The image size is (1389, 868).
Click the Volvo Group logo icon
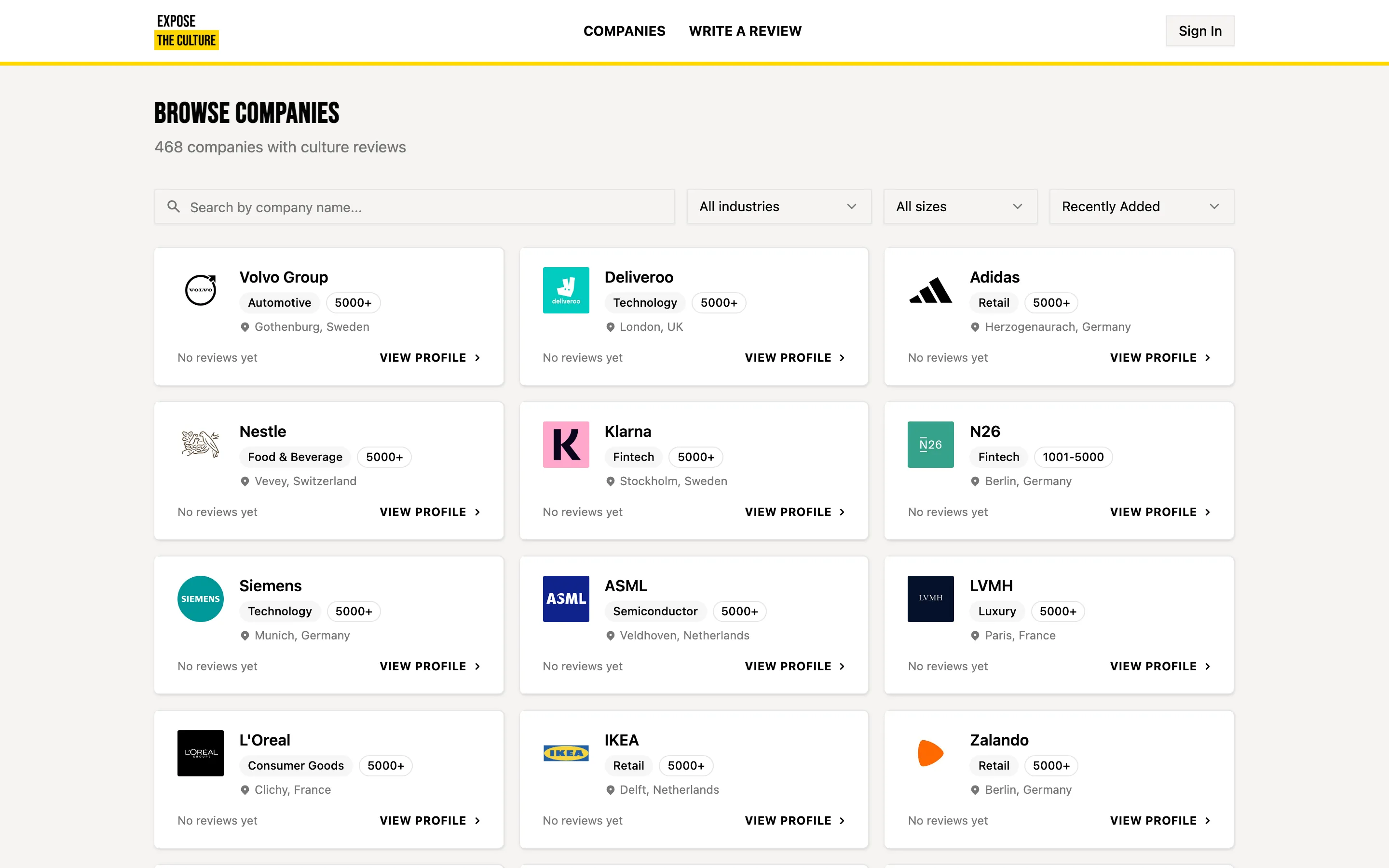pyautogui.click(x=200, y=290)
